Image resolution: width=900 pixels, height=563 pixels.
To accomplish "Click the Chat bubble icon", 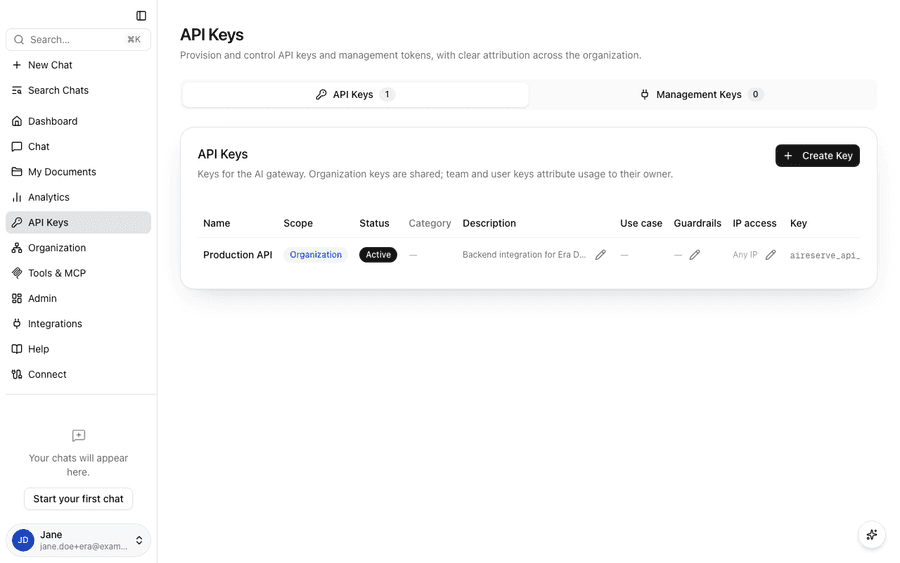I will [x=17, y=146].
